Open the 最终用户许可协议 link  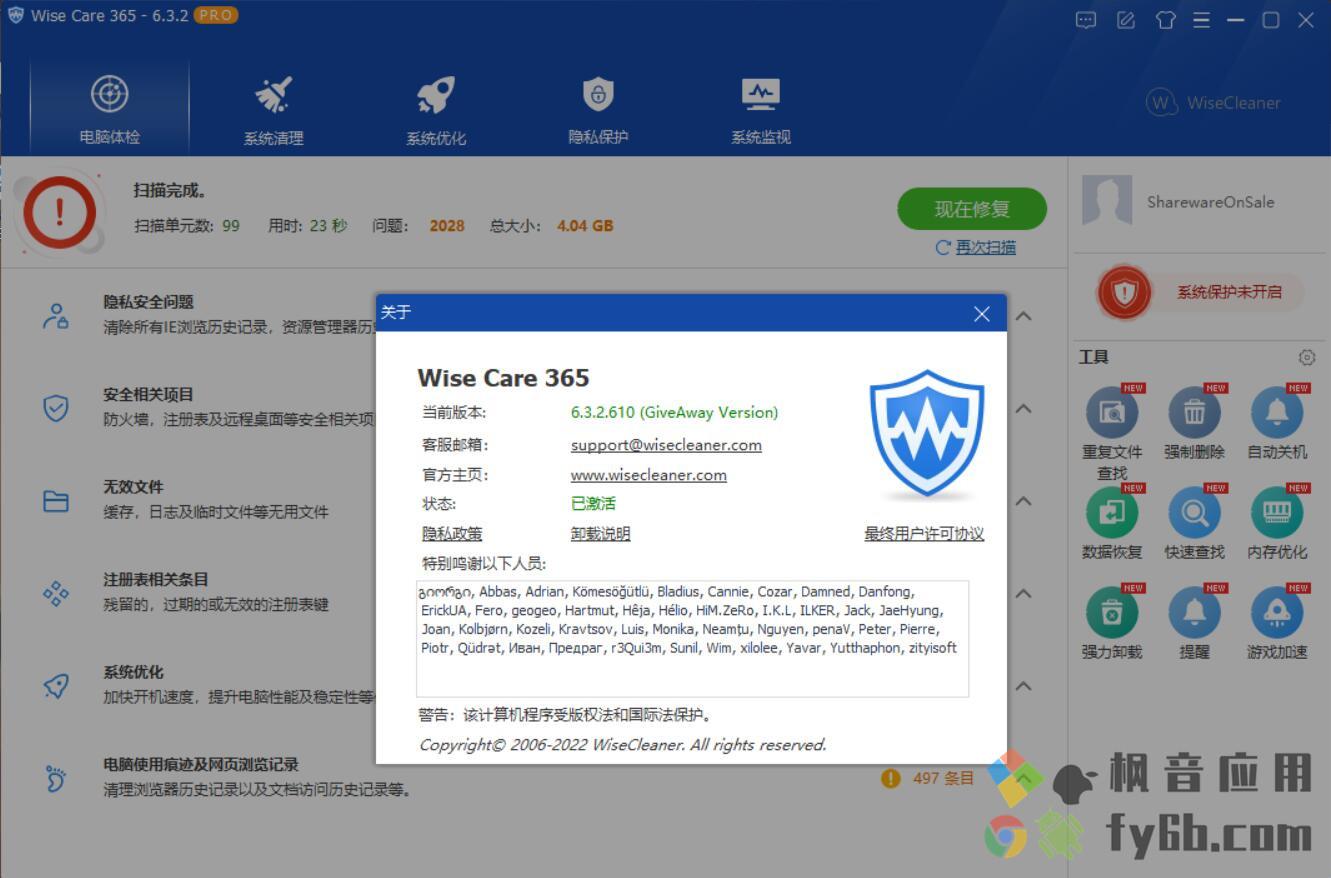[924, 534]
